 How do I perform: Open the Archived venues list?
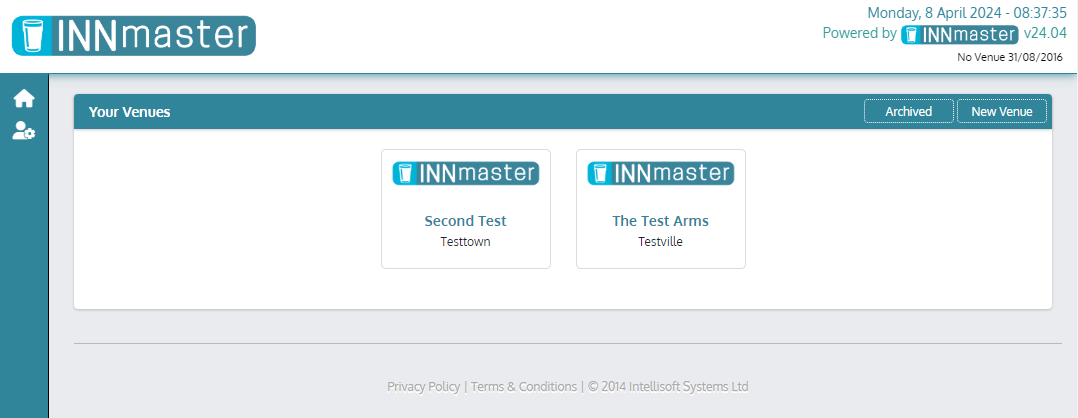pos(908,111)
